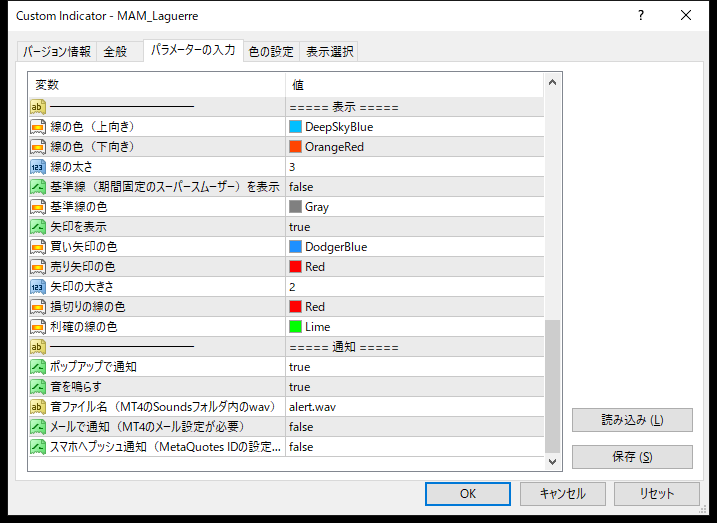Click the string icon of the ===== 表示 ===== row

tap(38, 107)
